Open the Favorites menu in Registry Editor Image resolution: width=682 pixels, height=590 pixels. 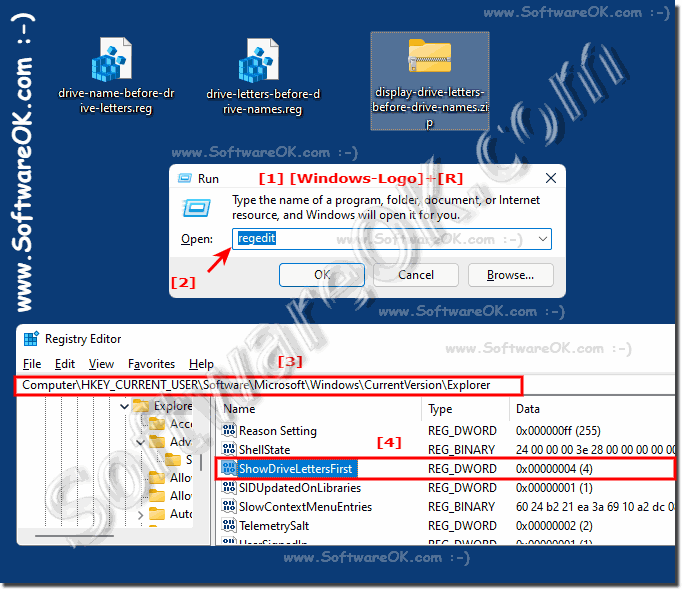pyautogui.click(x=151, y=364)
